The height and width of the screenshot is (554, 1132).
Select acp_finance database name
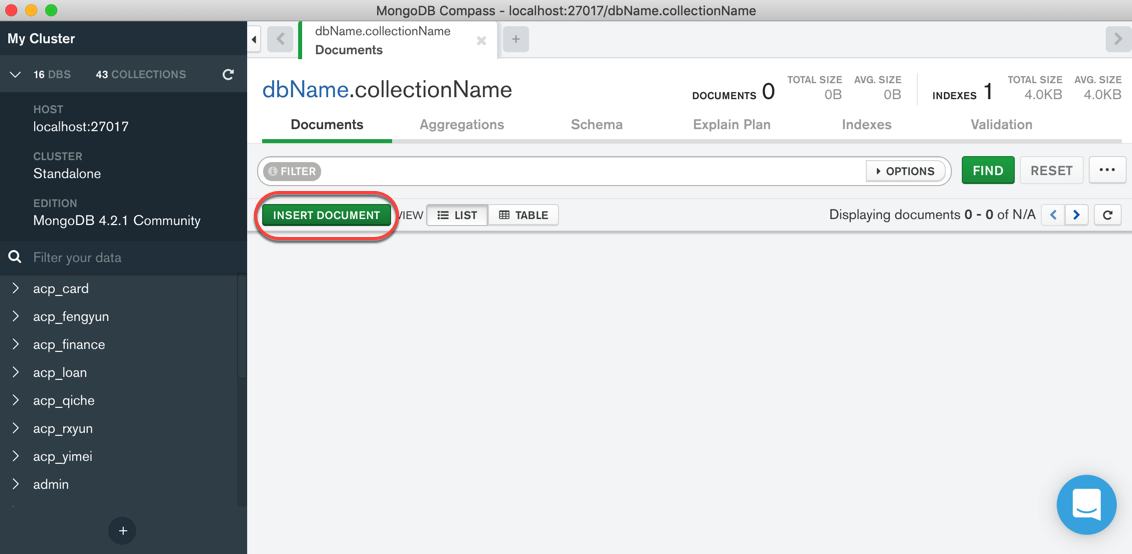[69, 345]
